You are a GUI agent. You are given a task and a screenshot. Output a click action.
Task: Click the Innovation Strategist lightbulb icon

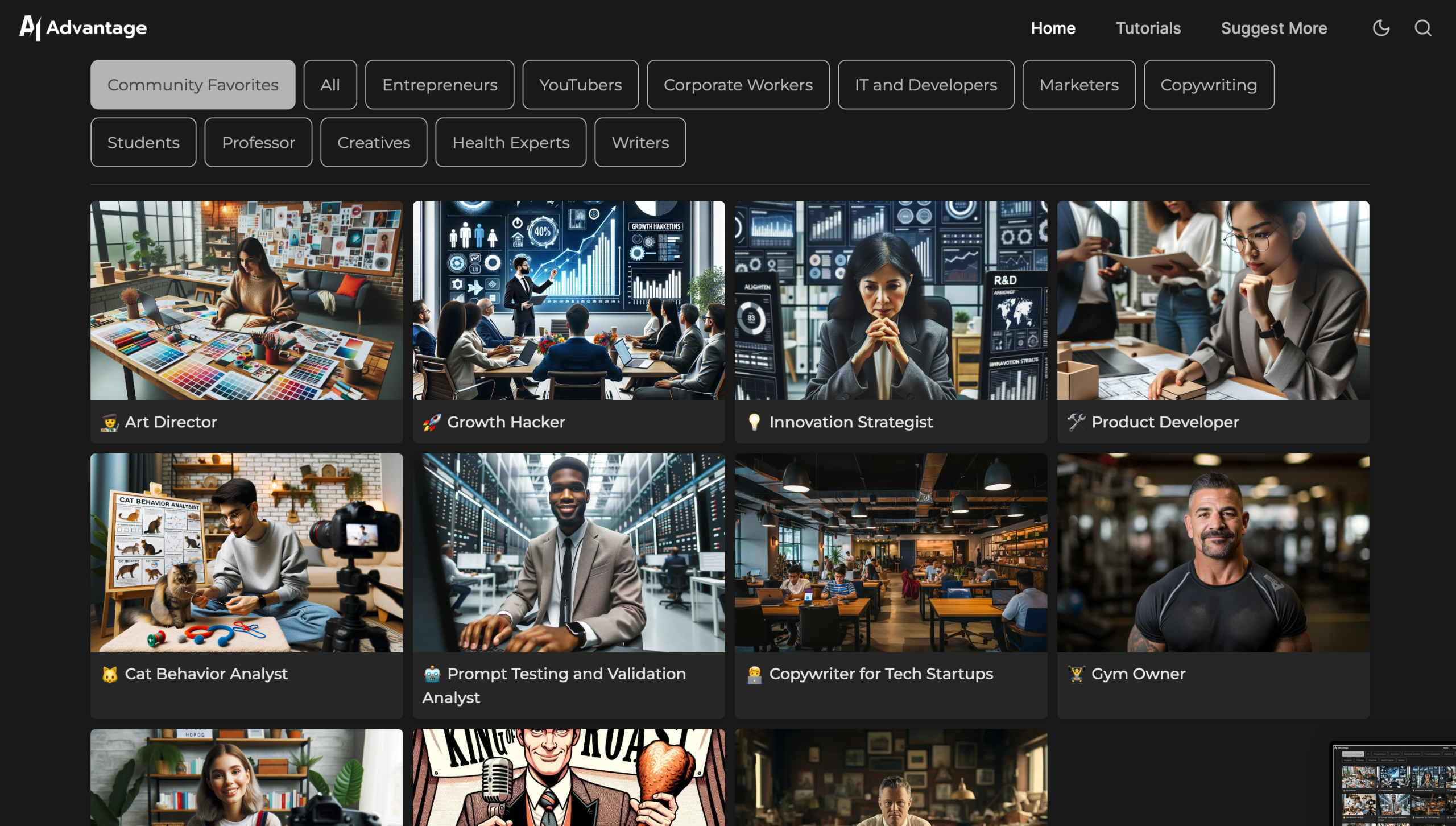tap(754, 422)
